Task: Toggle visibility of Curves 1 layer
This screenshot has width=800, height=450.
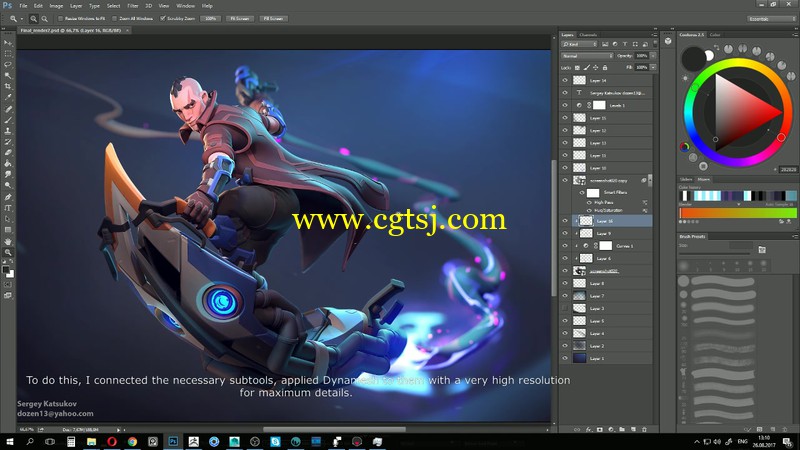Action: [x=565, y=246]
